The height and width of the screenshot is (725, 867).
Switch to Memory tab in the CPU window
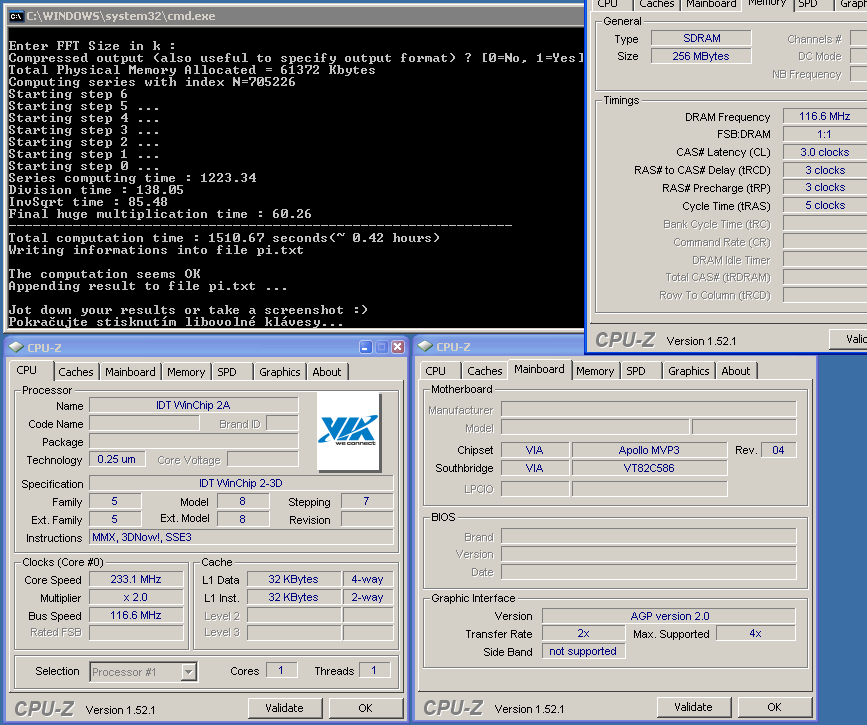point(186,372)
